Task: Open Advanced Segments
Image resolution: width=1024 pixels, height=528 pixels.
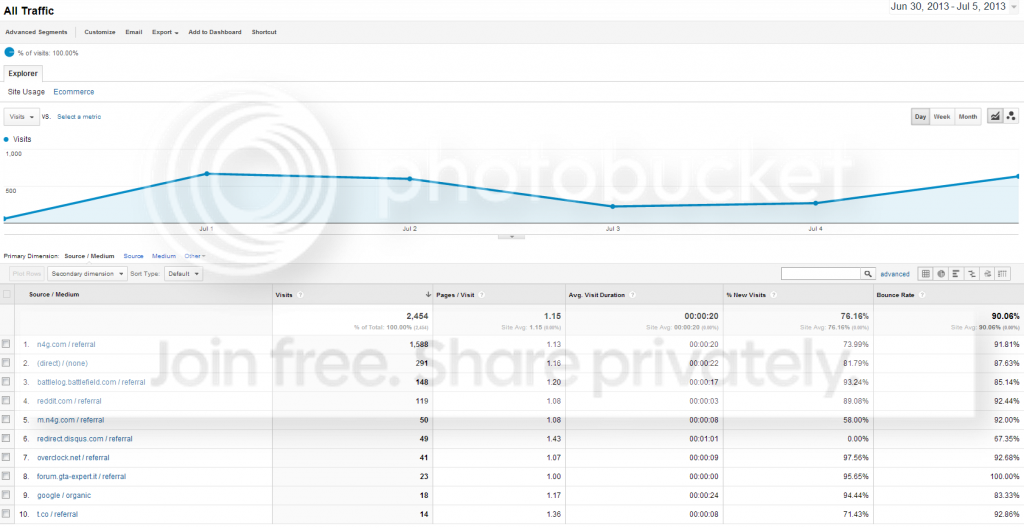Action: [36, 32]
